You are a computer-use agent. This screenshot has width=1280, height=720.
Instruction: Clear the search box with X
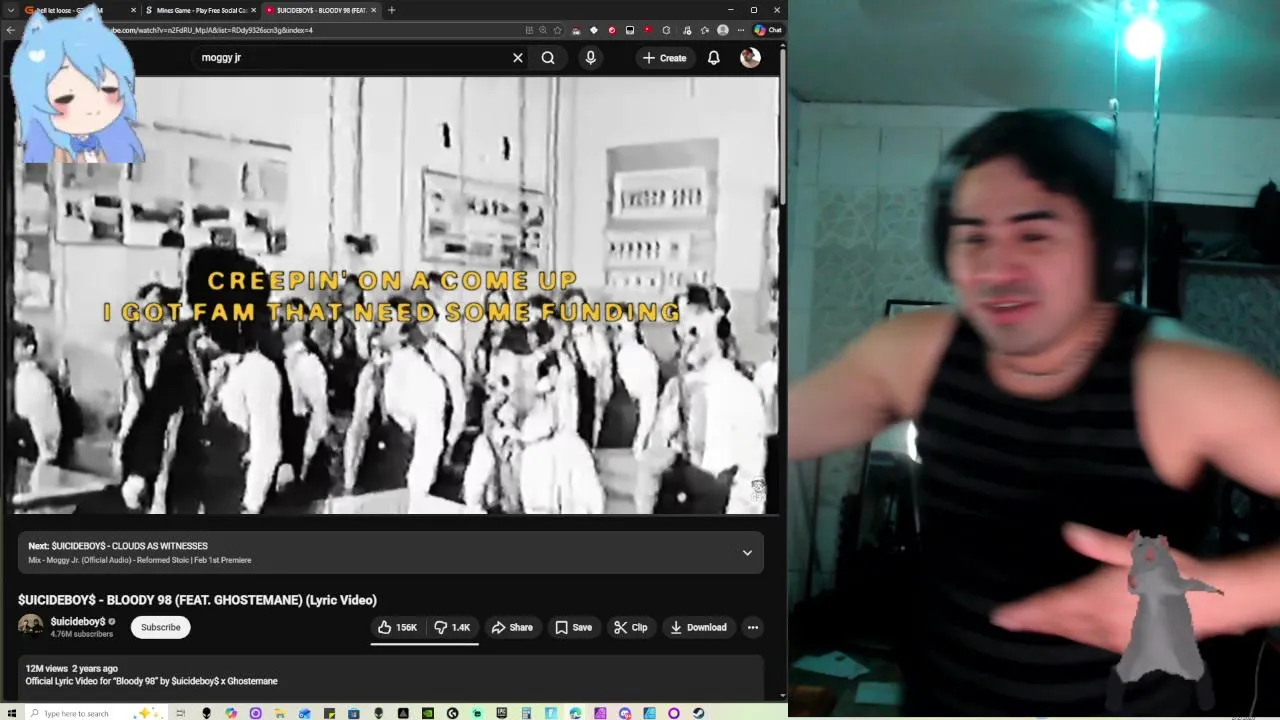tap(517, 58)
